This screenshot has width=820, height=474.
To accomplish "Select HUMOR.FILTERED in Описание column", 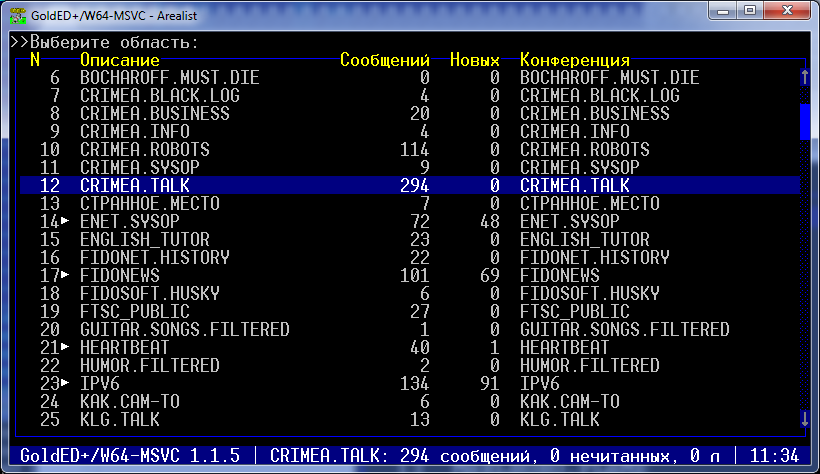I will coord(150,365).
